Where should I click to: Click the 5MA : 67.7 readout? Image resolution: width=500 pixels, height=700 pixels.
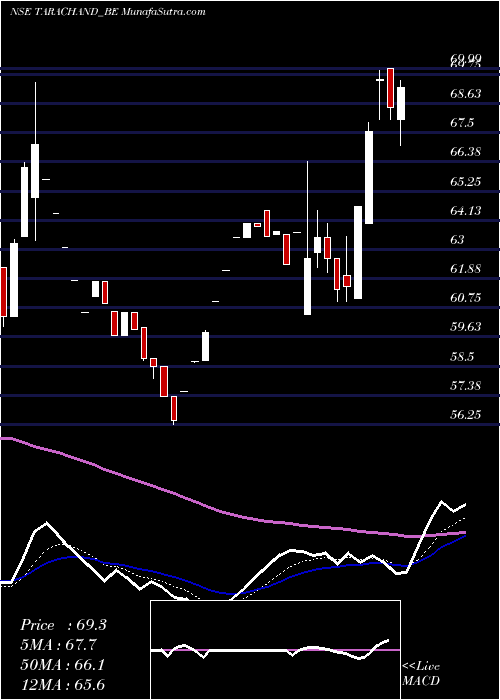tap(58, 645)
